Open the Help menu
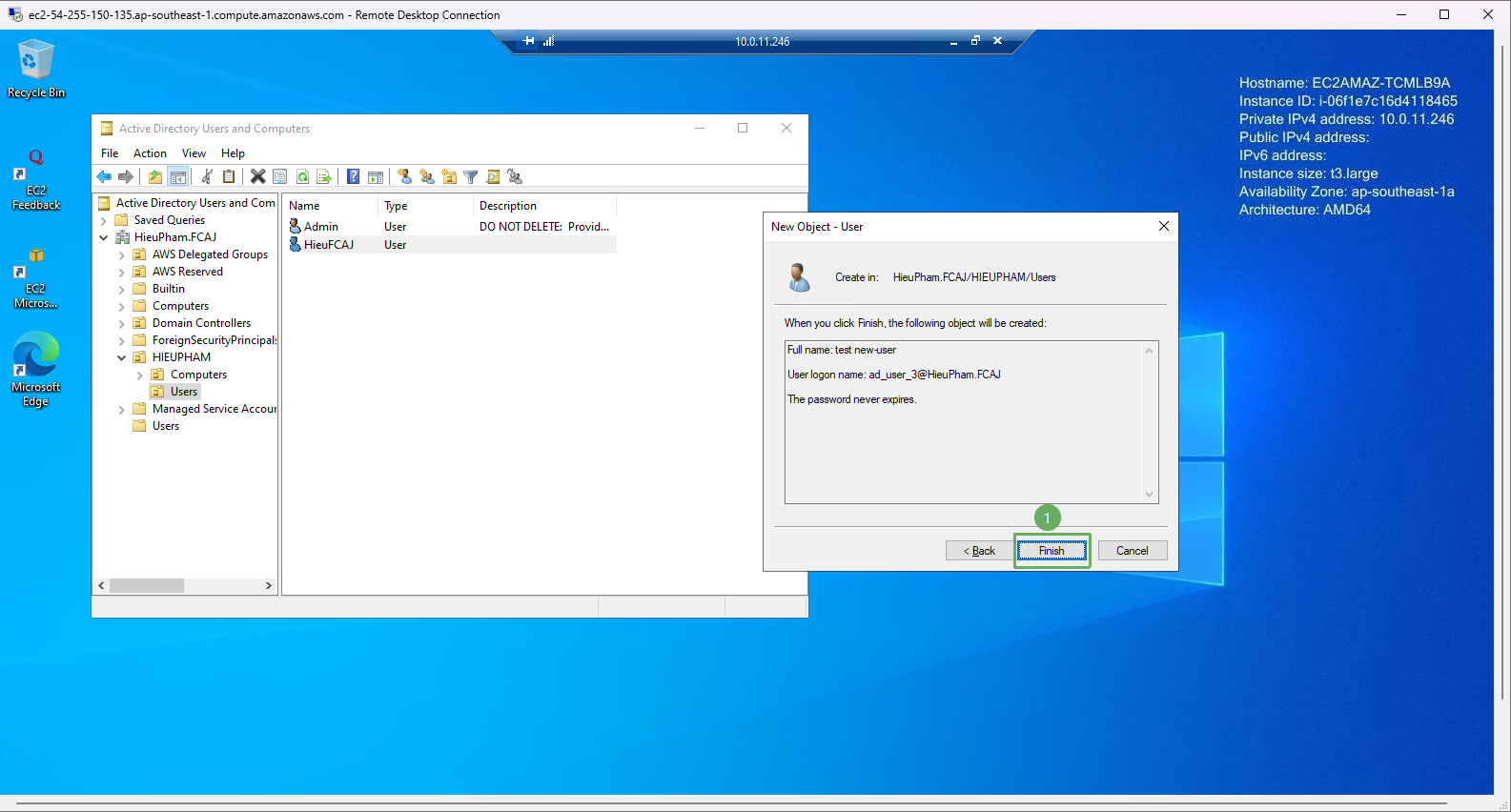Screen dimensions: 1511x812 tap(233, 153)
